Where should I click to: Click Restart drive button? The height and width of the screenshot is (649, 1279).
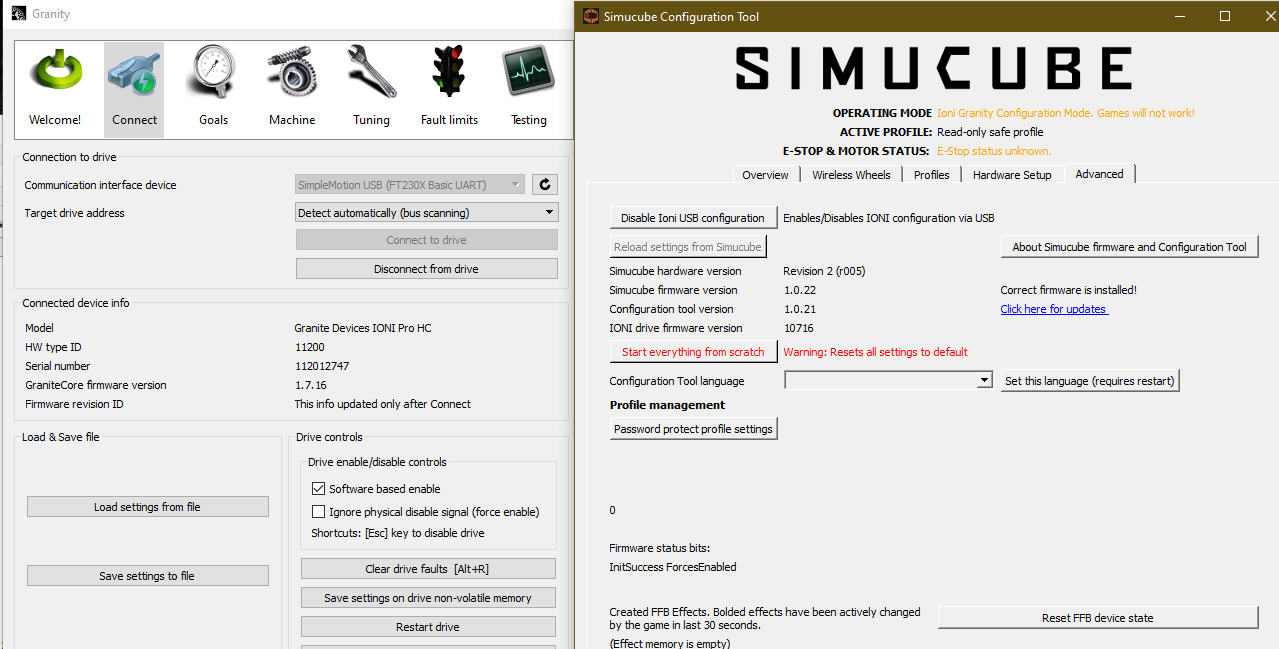(428, 627)
